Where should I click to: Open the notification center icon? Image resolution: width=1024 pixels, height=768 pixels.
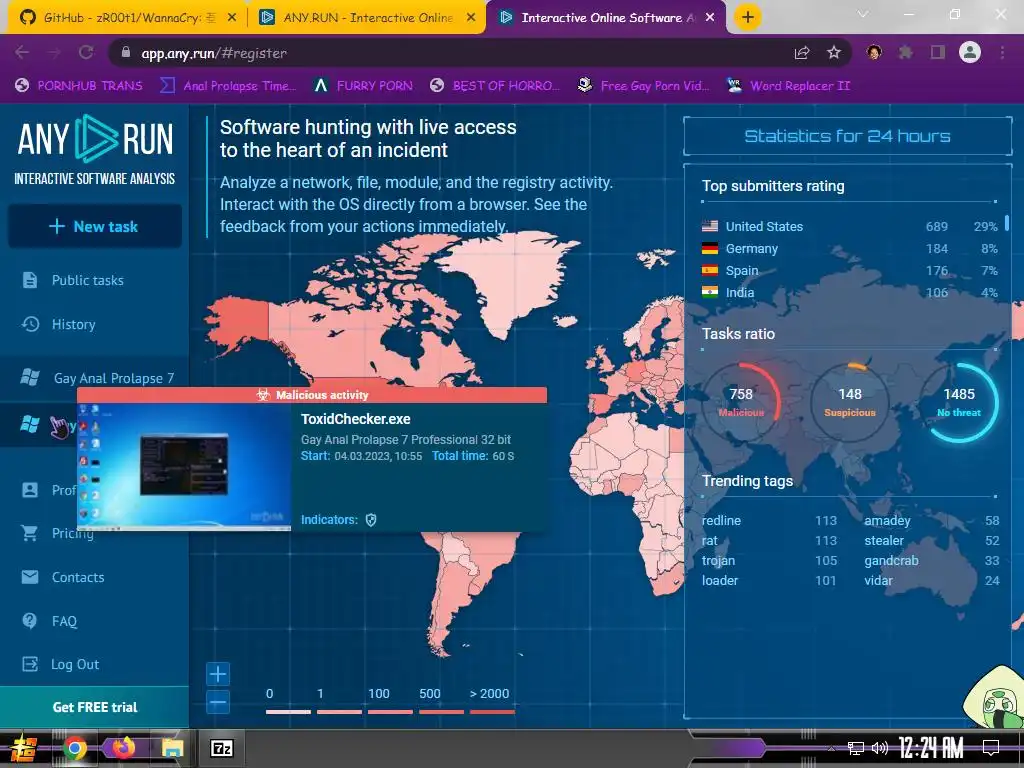point(991,748)
